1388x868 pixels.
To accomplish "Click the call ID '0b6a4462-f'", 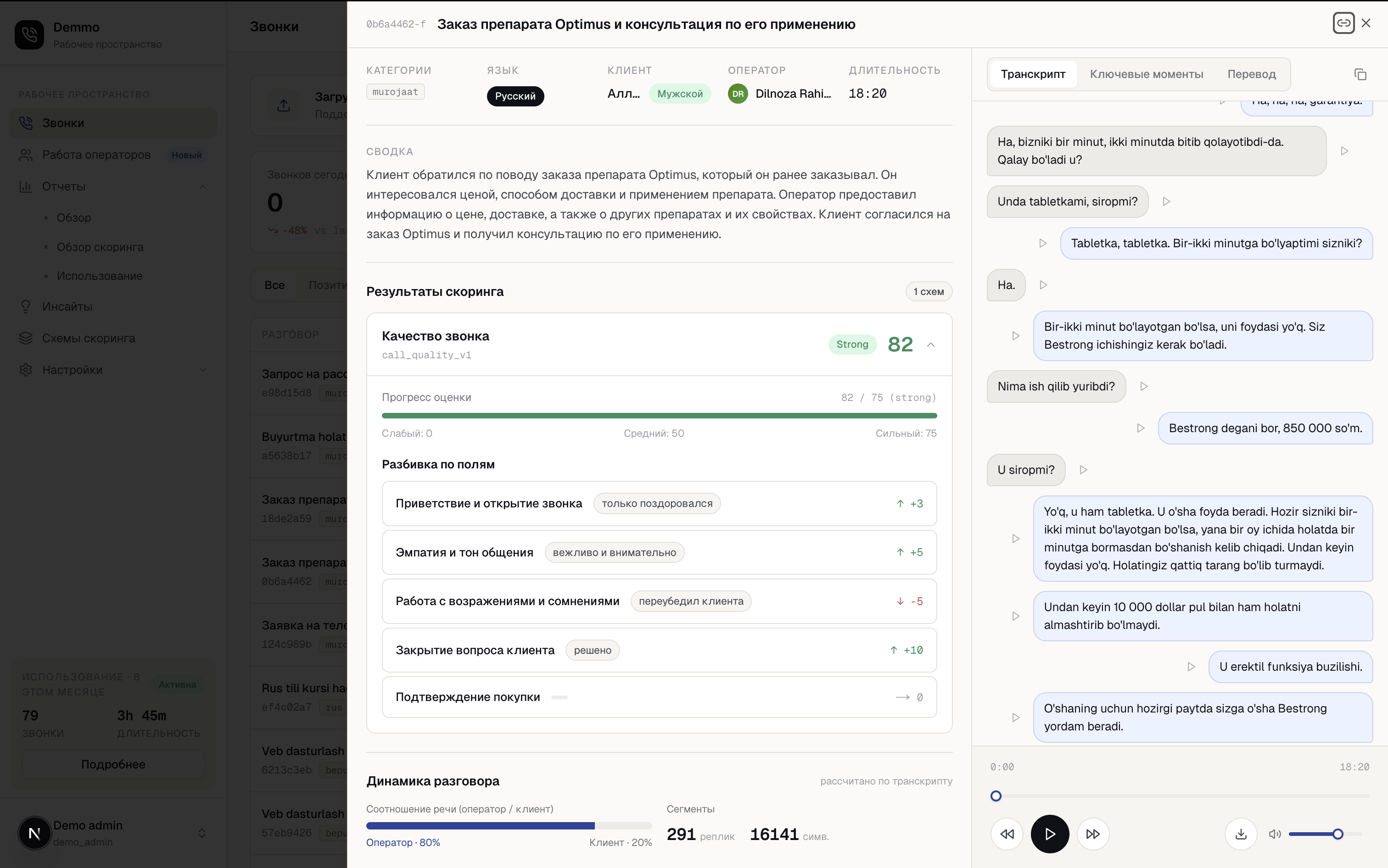I will tap(396, 24).
